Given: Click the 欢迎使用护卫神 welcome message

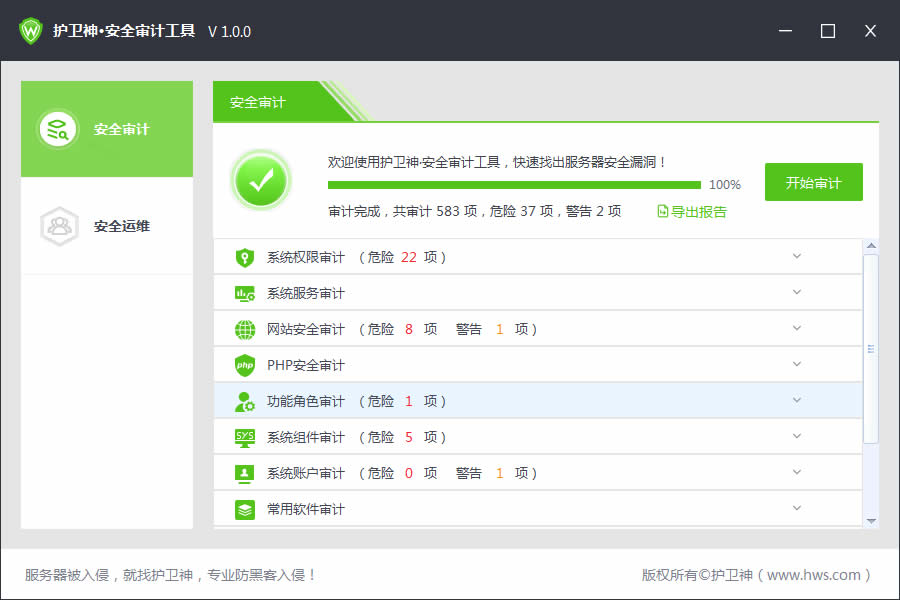Looking at the screenshot, I should 497,162.
